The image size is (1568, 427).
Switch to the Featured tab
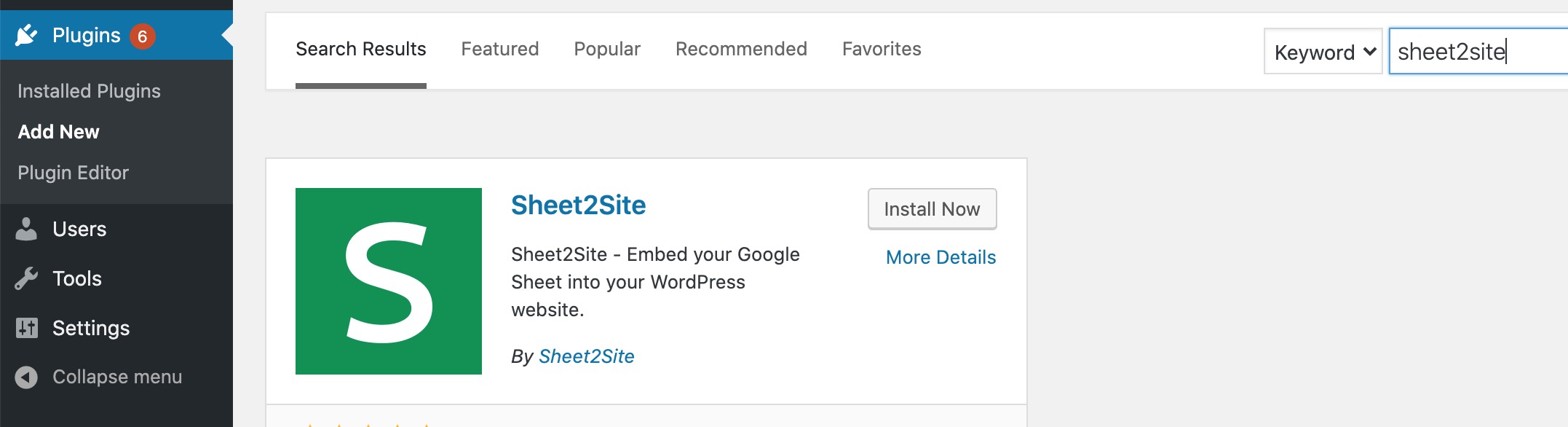tap(499, 49)
